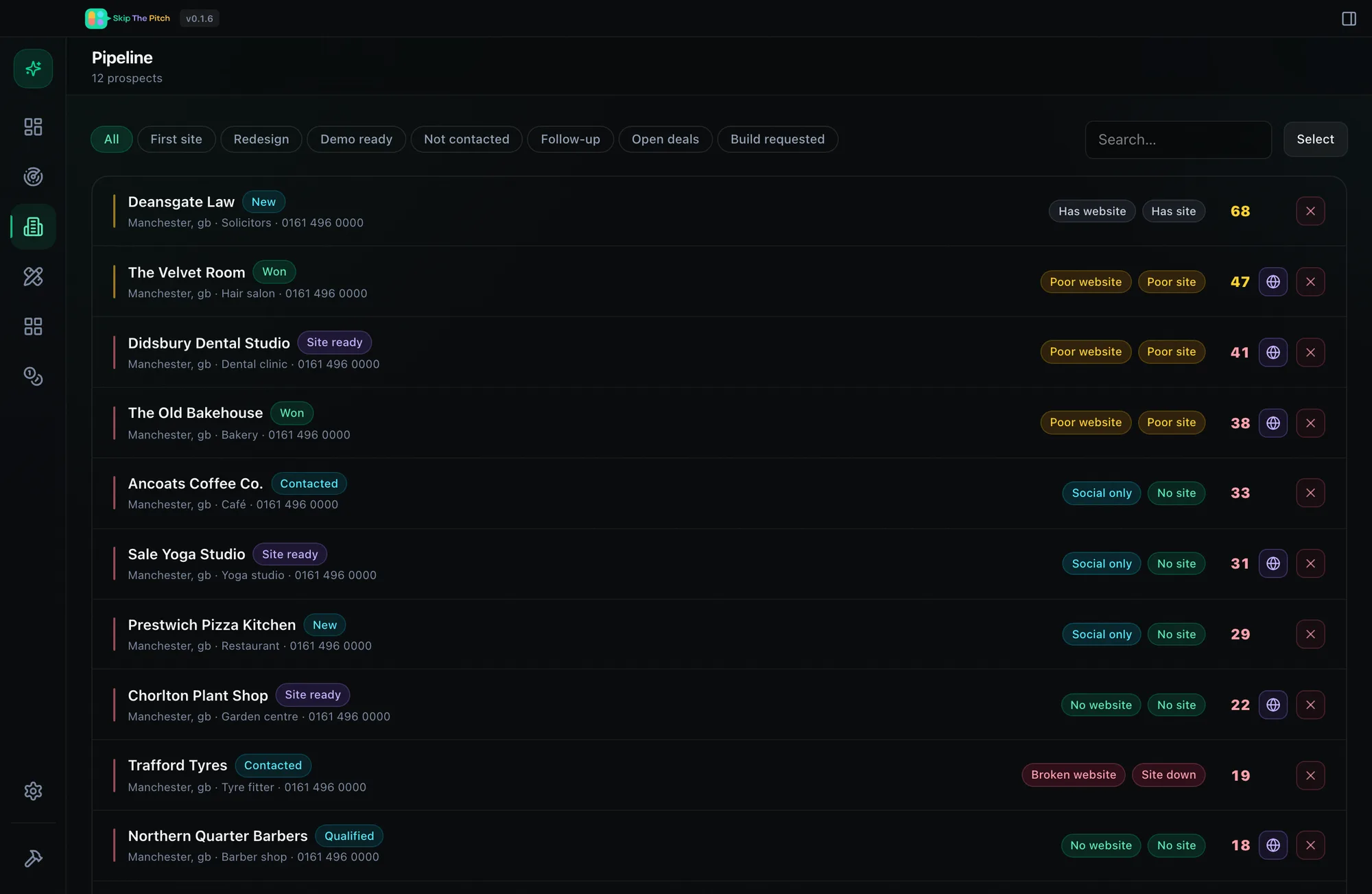1372x894 pixels.
Task: Toggle the side panel icon at top right
Action: click(1349, 19)
